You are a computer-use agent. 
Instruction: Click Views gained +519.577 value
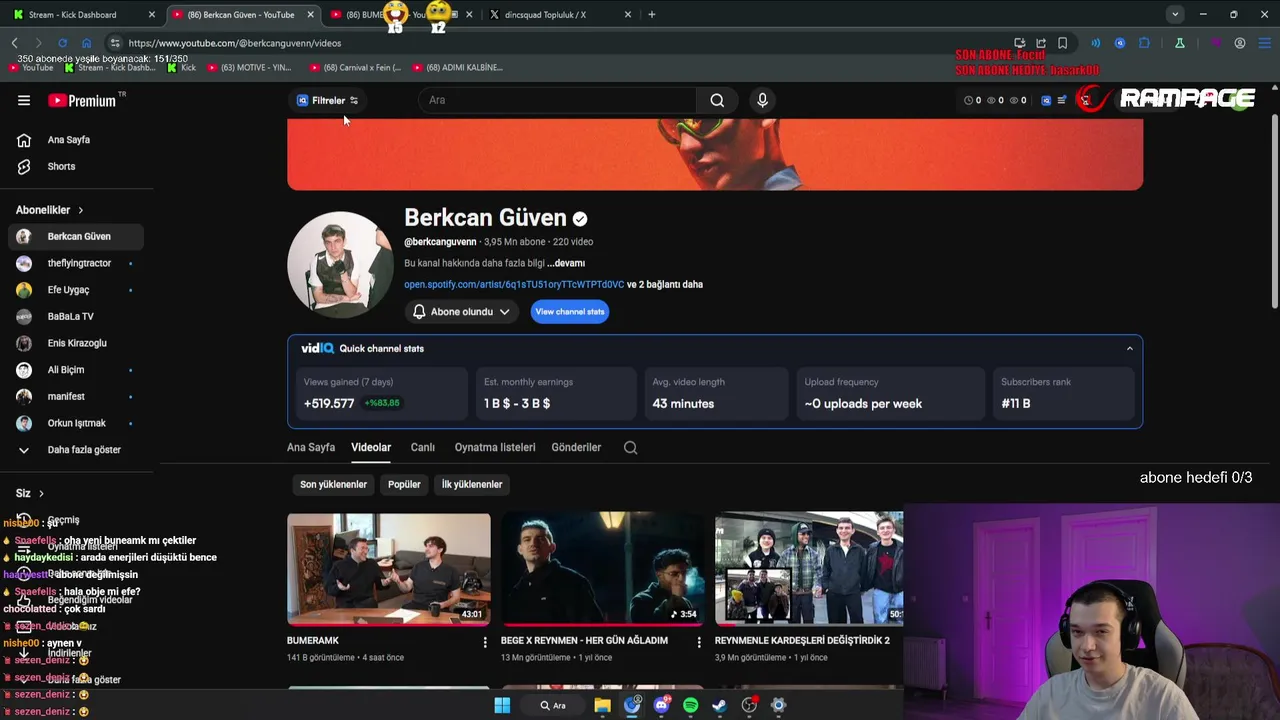329,403
